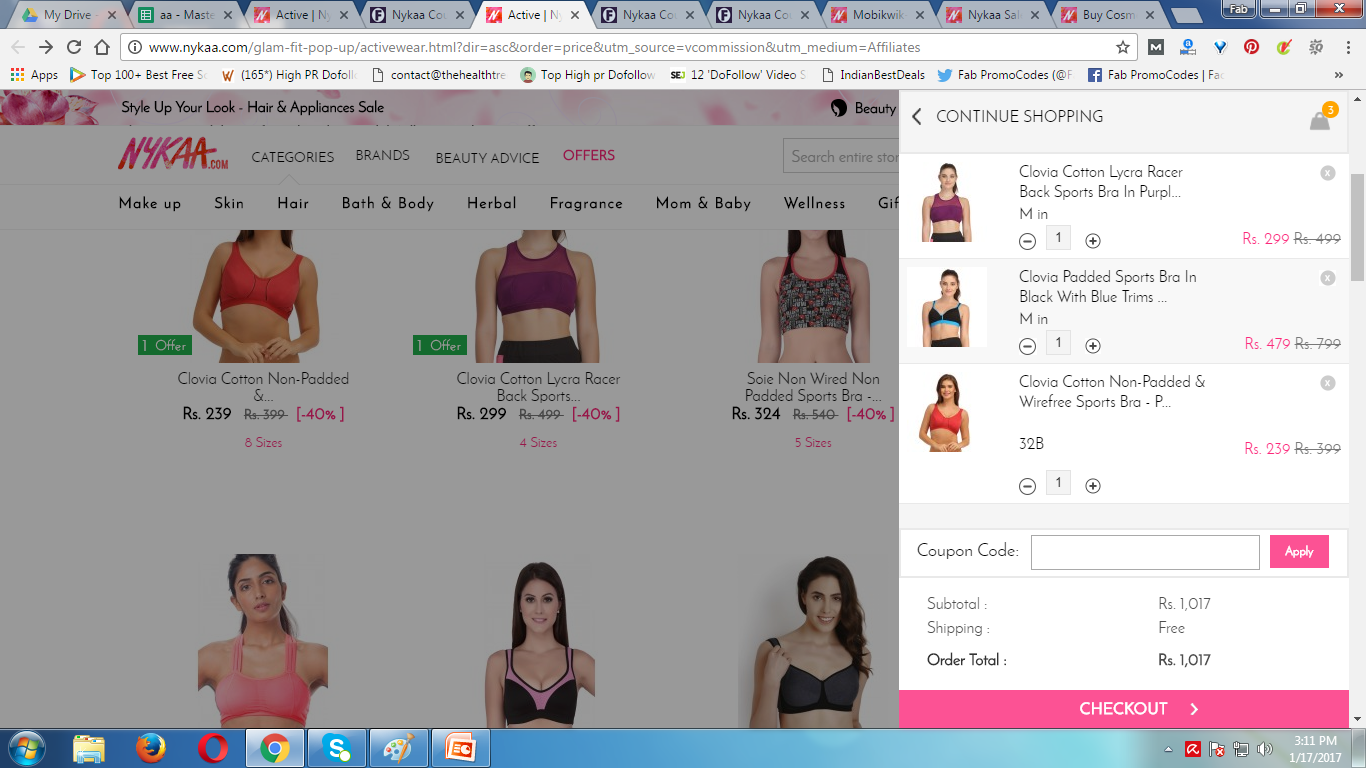Increase quantity of Clovia Padded Sports Bra

1093,346
